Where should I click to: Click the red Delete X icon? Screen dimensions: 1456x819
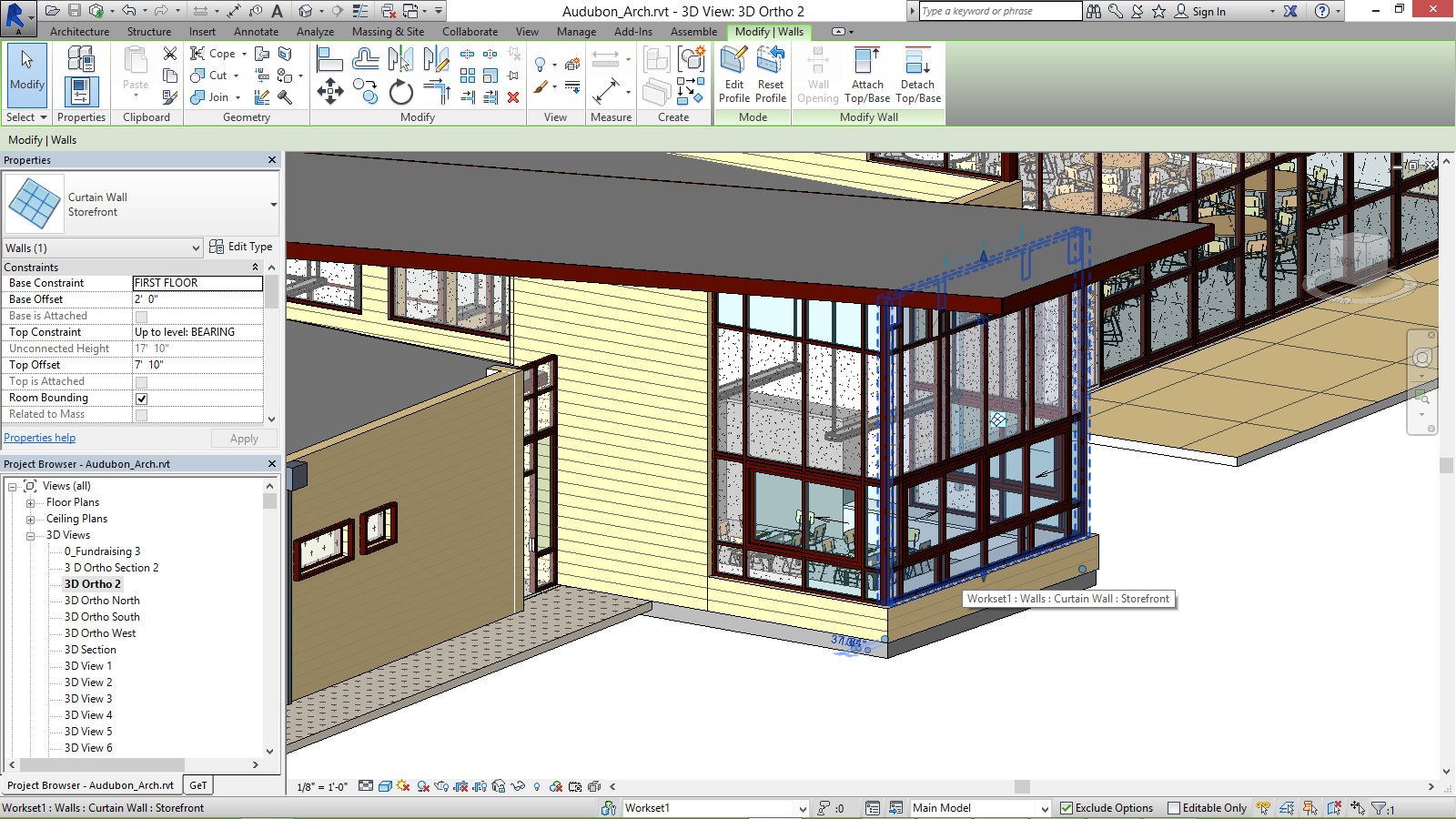click(513, 97)
